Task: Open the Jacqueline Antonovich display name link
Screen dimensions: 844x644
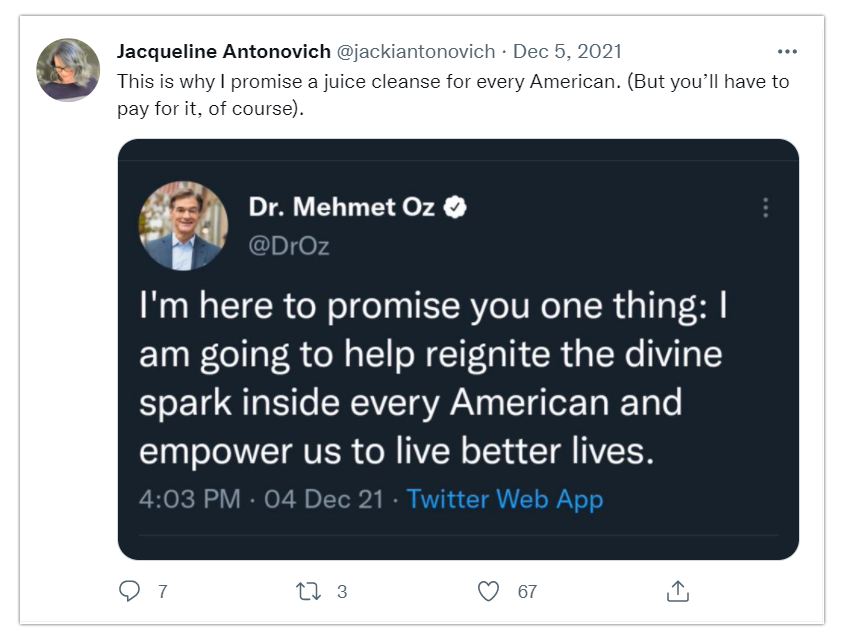Action: point(224,52)
